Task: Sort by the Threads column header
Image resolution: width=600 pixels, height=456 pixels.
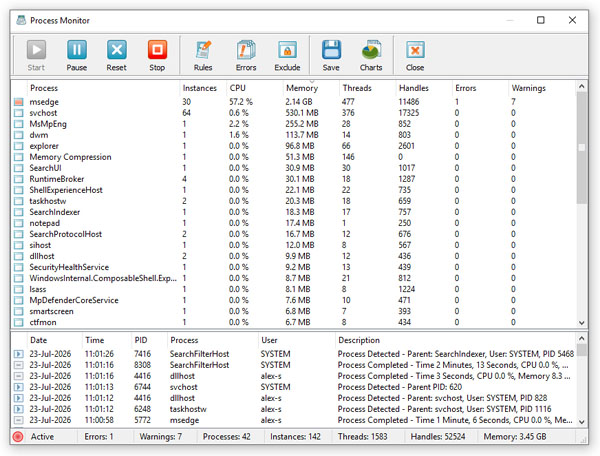Action: tap(367, 88)
